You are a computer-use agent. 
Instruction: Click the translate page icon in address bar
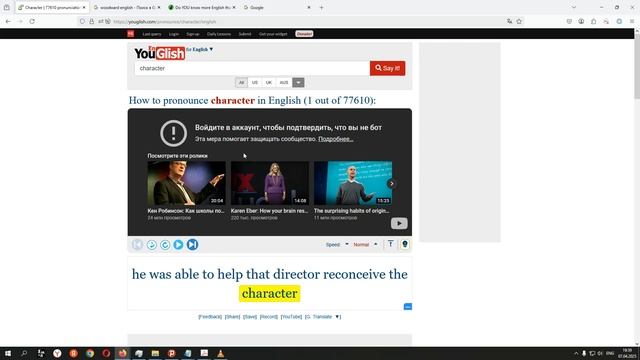[x=509, y=21]
